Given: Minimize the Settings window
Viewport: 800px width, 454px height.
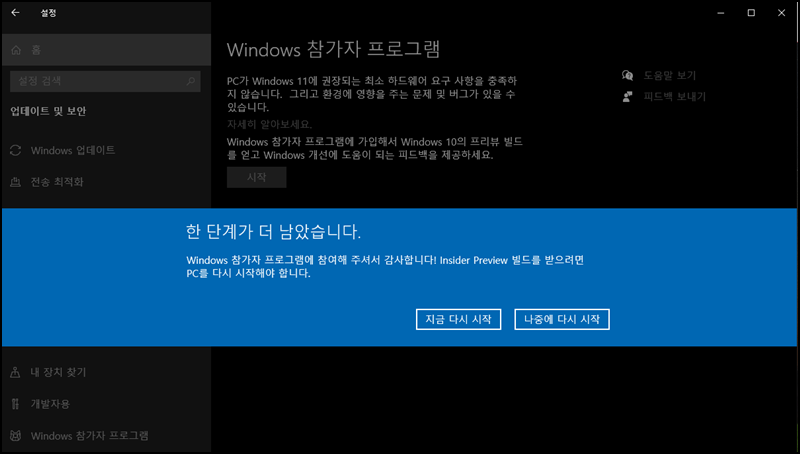Looking at the screenshot, I should tap(720, 13).
